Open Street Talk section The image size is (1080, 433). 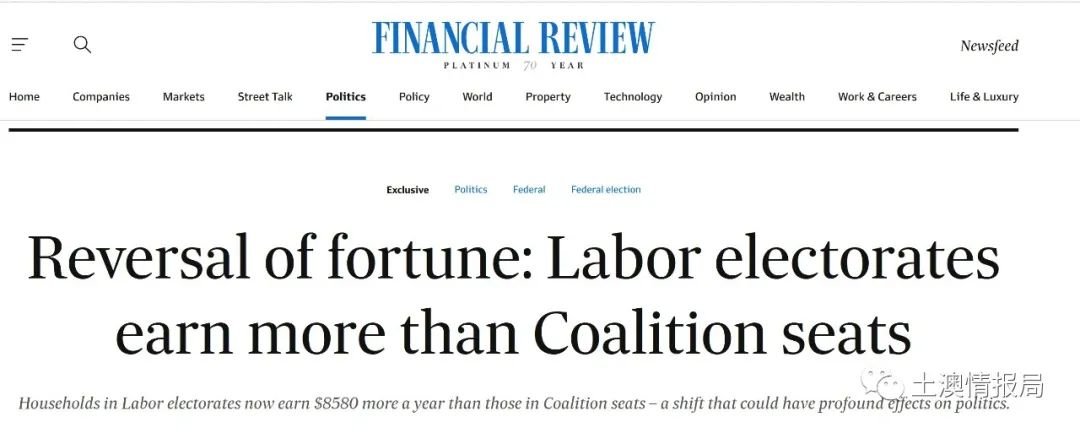(x=265, y=97)
